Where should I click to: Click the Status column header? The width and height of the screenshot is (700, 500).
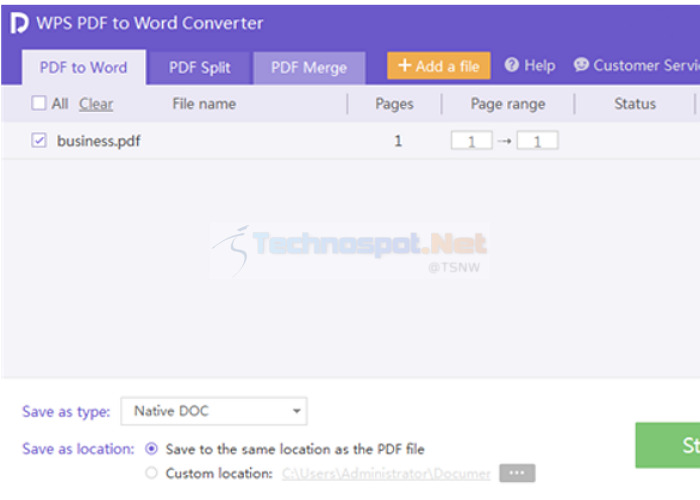[x=635, y=104]
